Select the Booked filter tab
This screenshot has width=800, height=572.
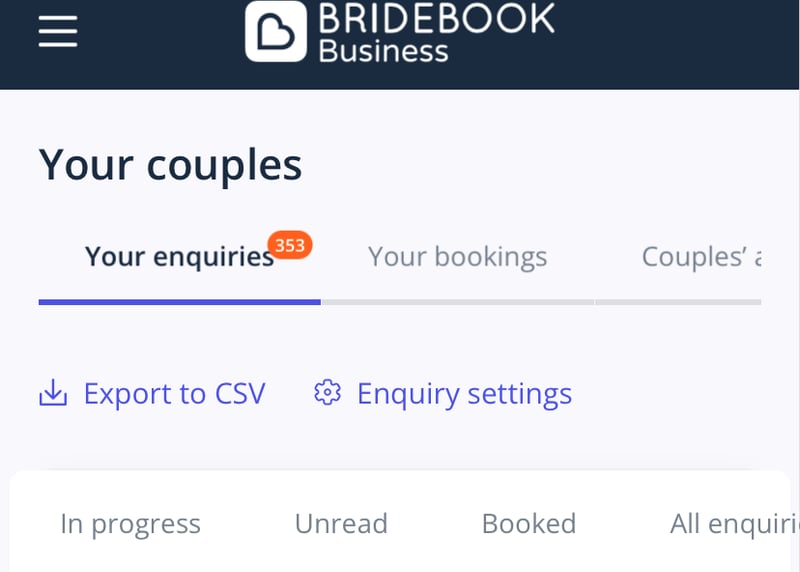coord(528,524)
